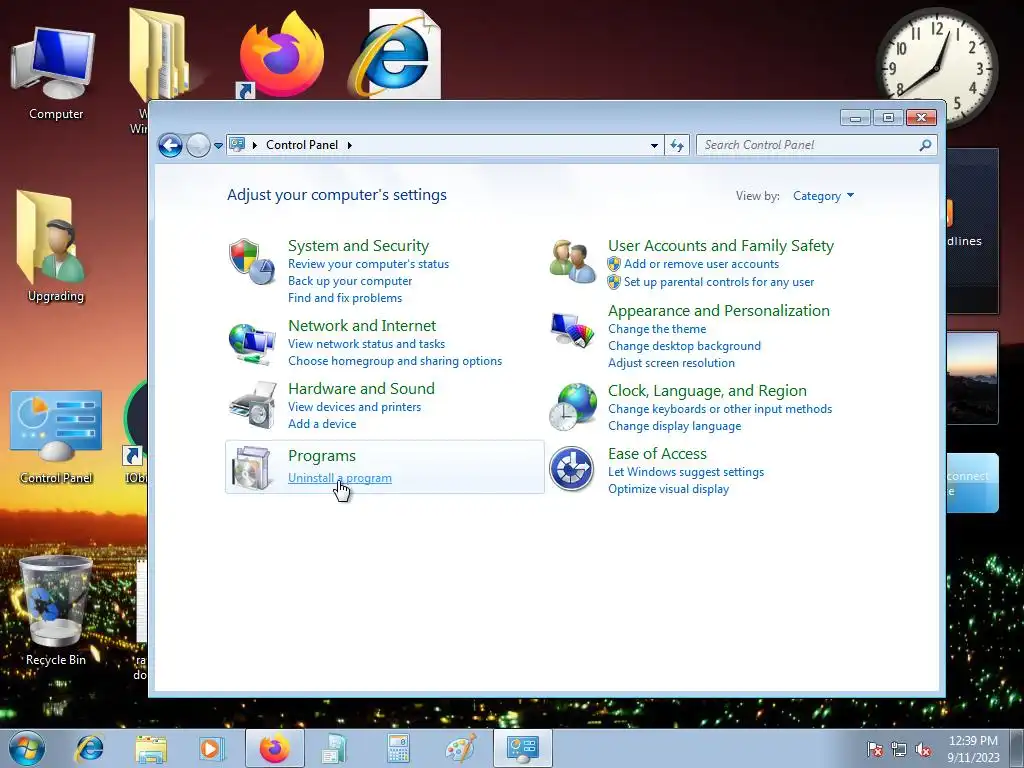Click Change the theme
This screenshot has width=1024, height=768.
point(657,329)
